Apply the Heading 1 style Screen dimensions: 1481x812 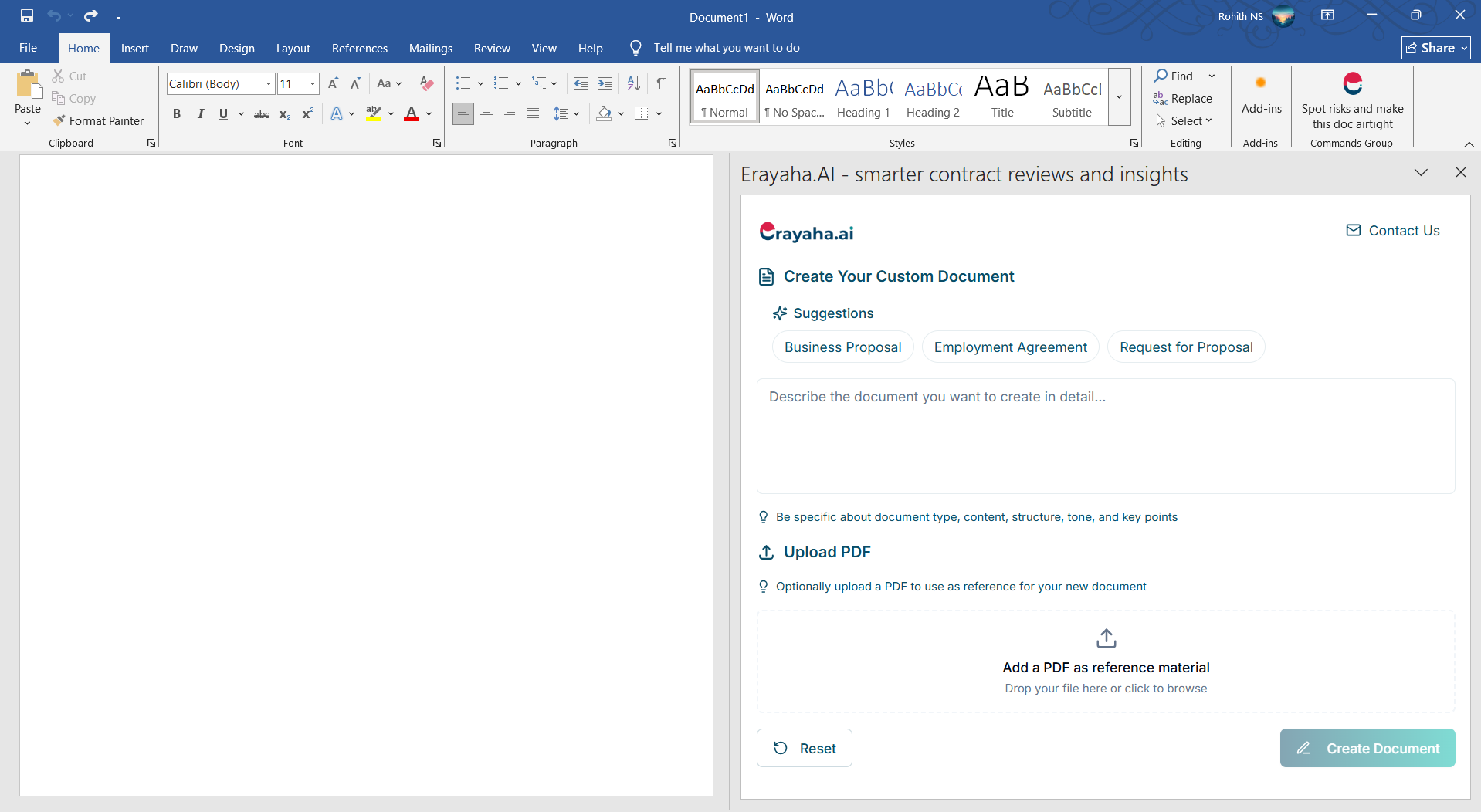click(863, 96)
